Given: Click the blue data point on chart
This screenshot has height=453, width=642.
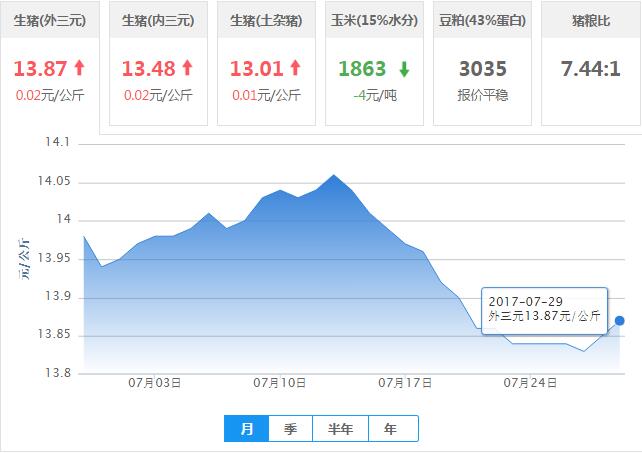Looking at the screenshot, I should tap(619, 321).
